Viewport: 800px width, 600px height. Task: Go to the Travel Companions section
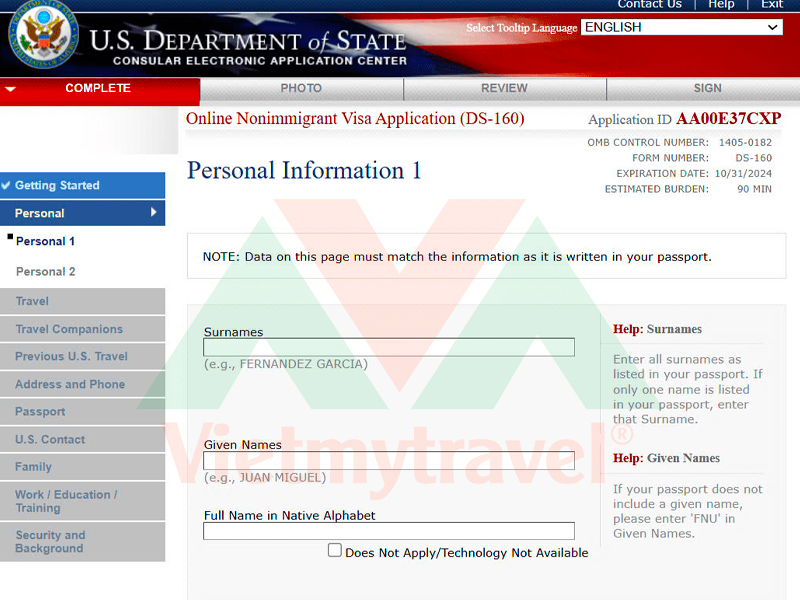[83, 329]
